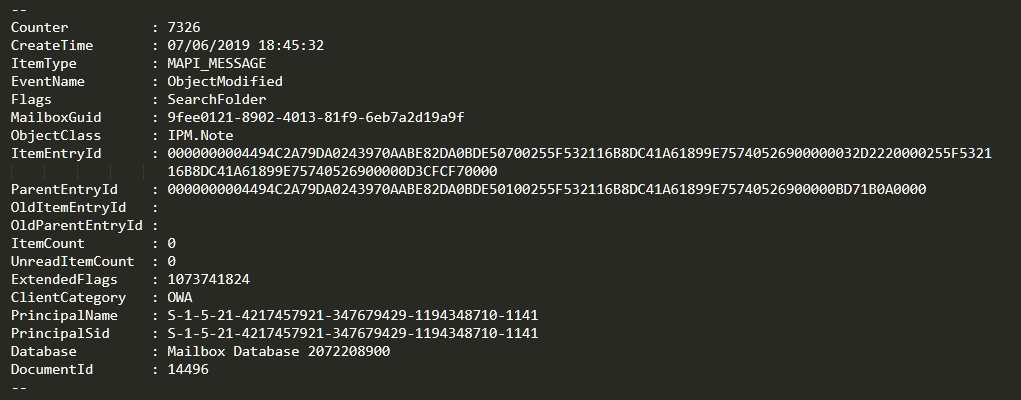Click the ExtendedFlags value 1073741824

tap(208, 279)
